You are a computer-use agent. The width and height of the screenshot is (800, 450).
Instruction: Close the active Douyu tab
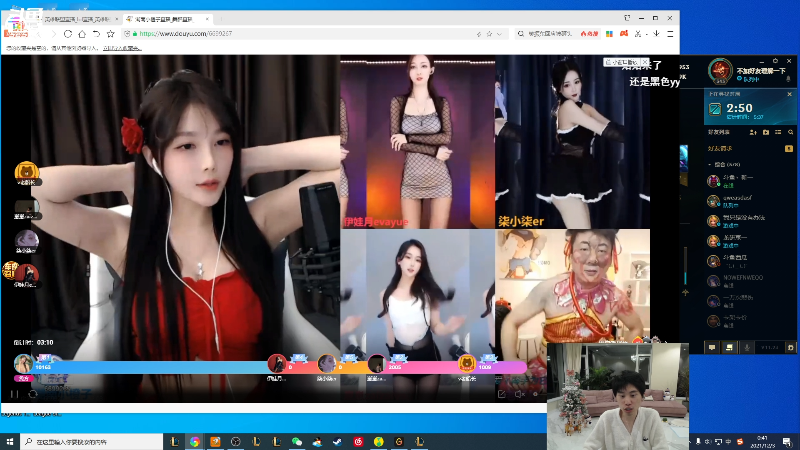point(207,19)
